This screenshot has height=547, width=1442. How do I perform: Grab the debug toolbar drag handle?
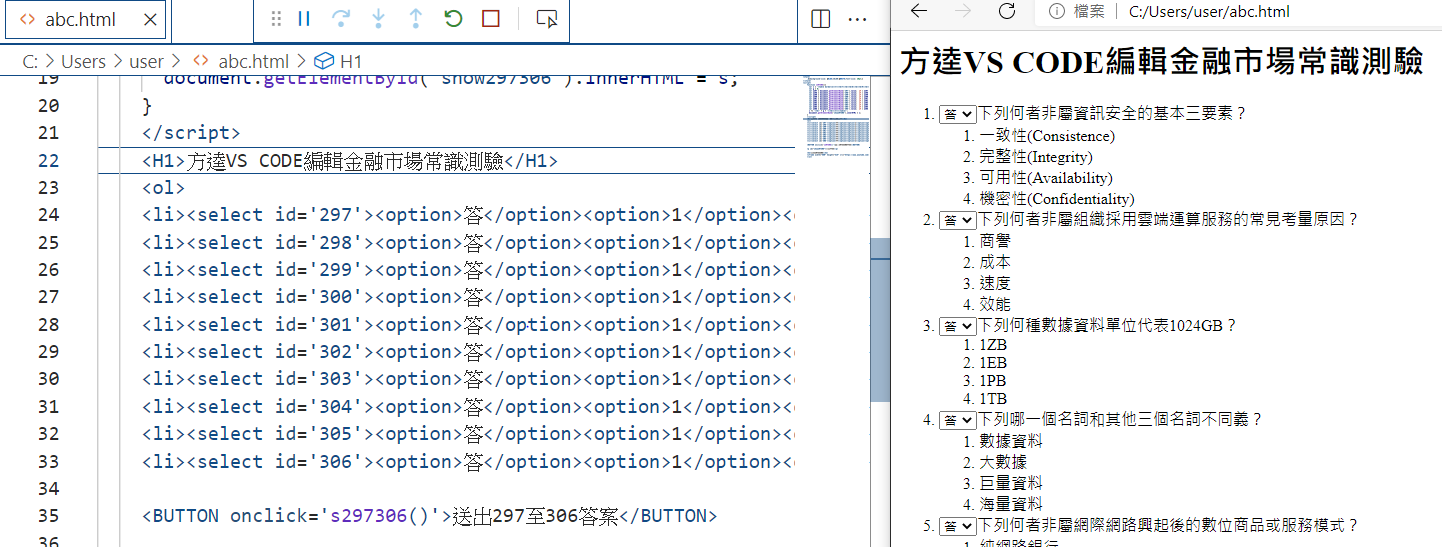point(277,19)
